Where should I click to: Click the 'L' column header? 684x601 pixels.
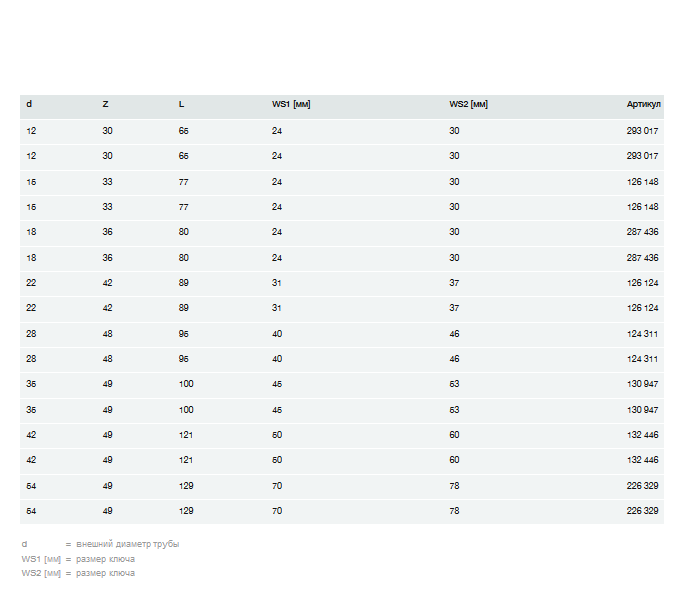181,105
